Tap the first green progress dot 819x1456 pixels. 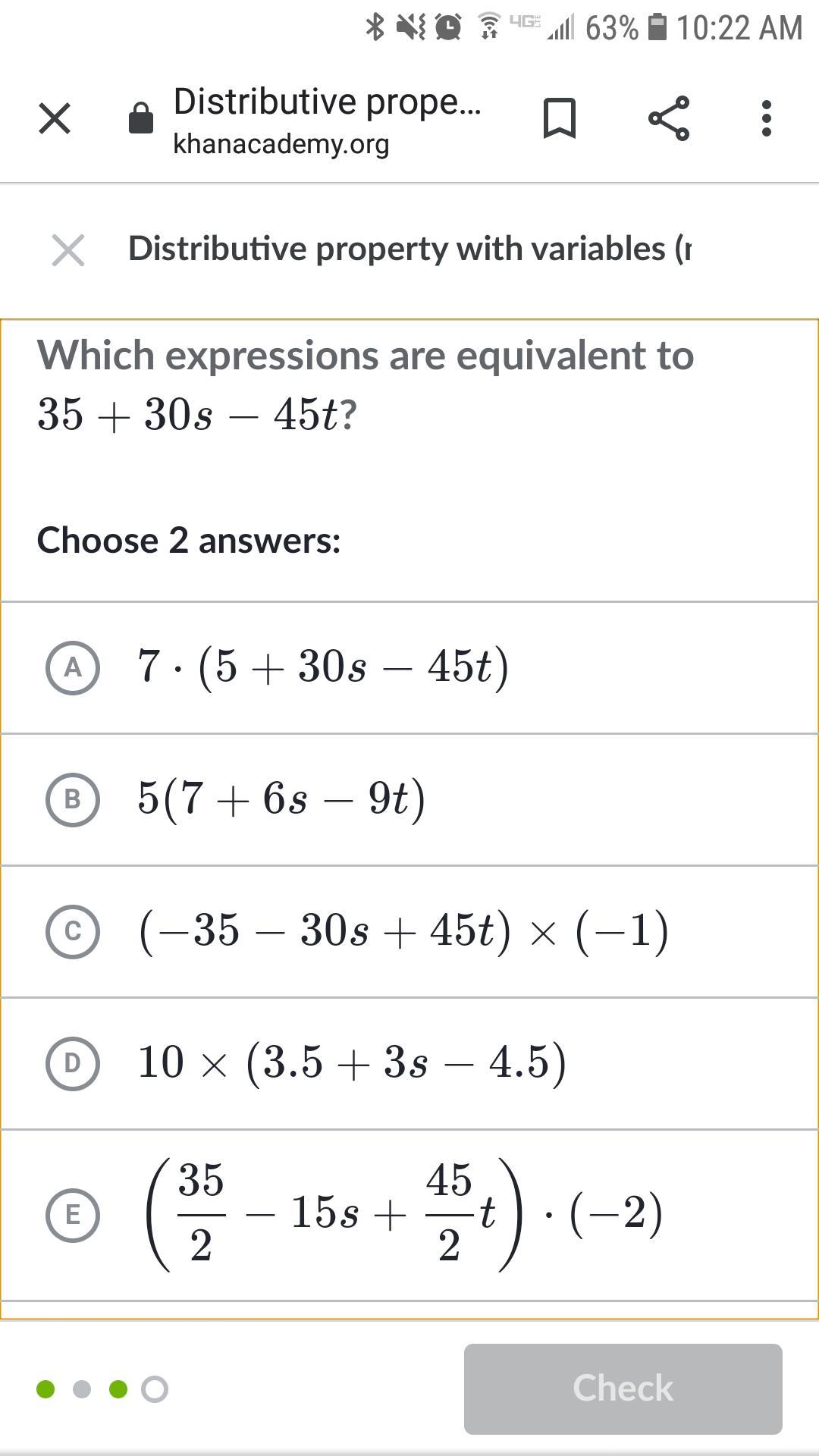[45, 1389]
